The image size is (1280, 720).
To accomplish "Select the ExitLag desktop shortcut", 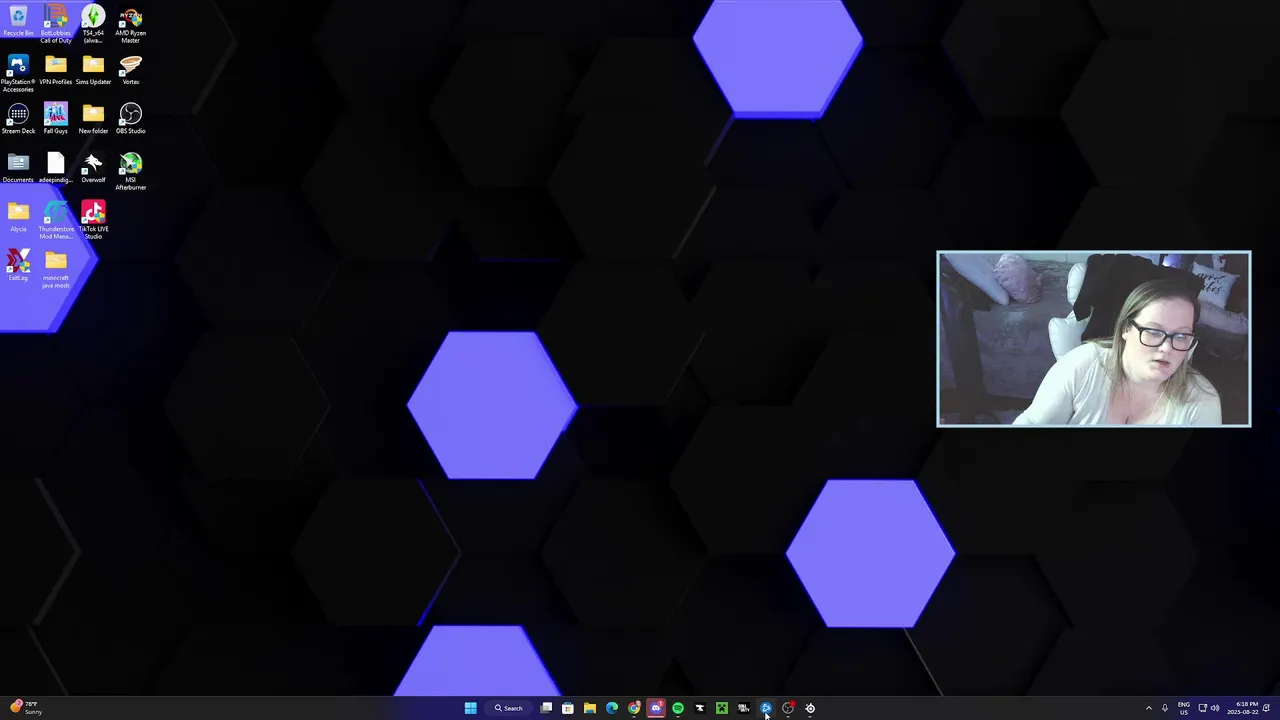I will tap(18, 267).
